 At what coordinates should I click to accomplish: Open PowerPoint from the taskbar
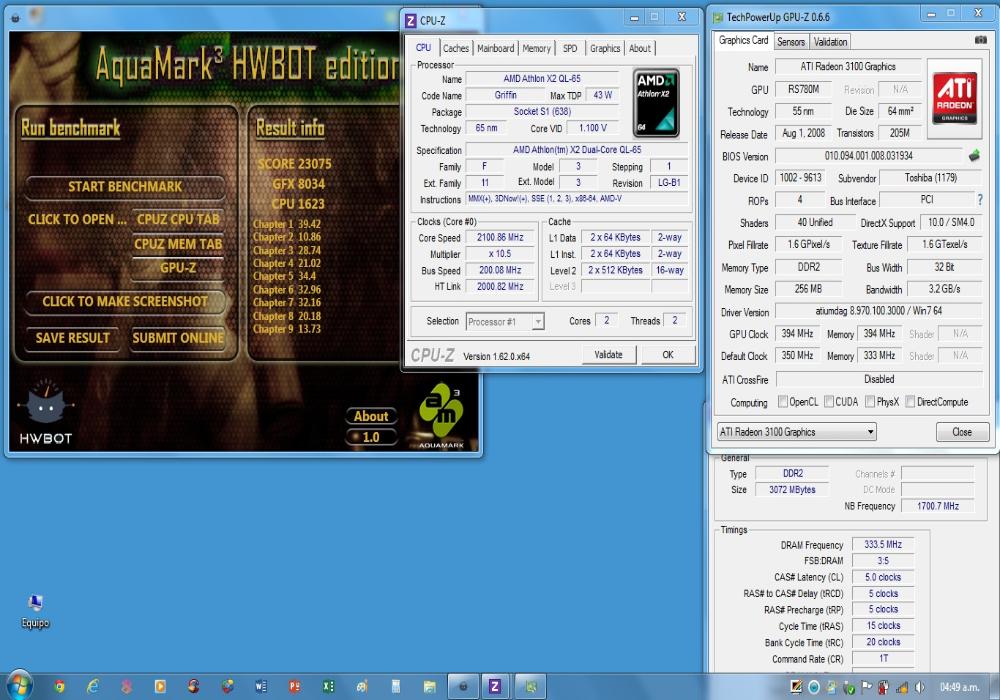click(294, 687)
